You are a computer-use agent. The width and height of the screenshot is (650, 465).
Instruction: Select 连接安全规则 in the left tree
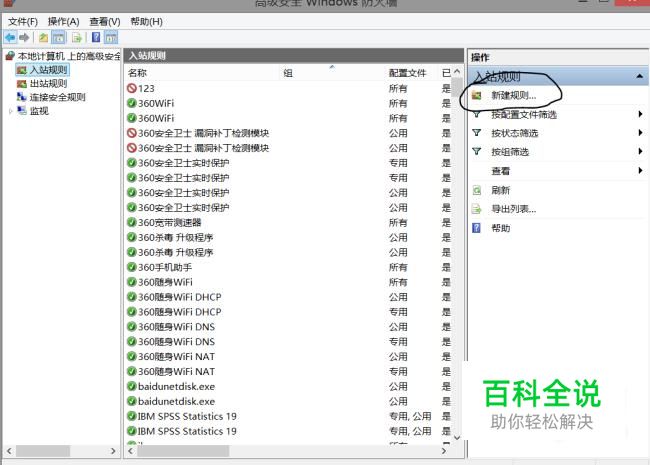click(x=58, y=97)
